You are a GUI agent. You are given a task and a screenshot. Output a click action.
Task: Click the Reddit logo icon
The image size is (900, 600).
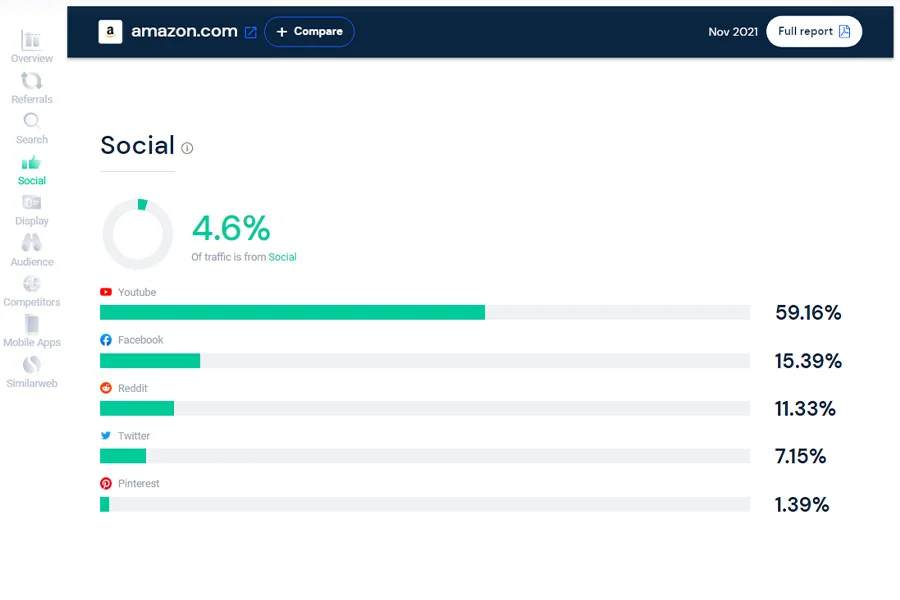click(106, 388)
